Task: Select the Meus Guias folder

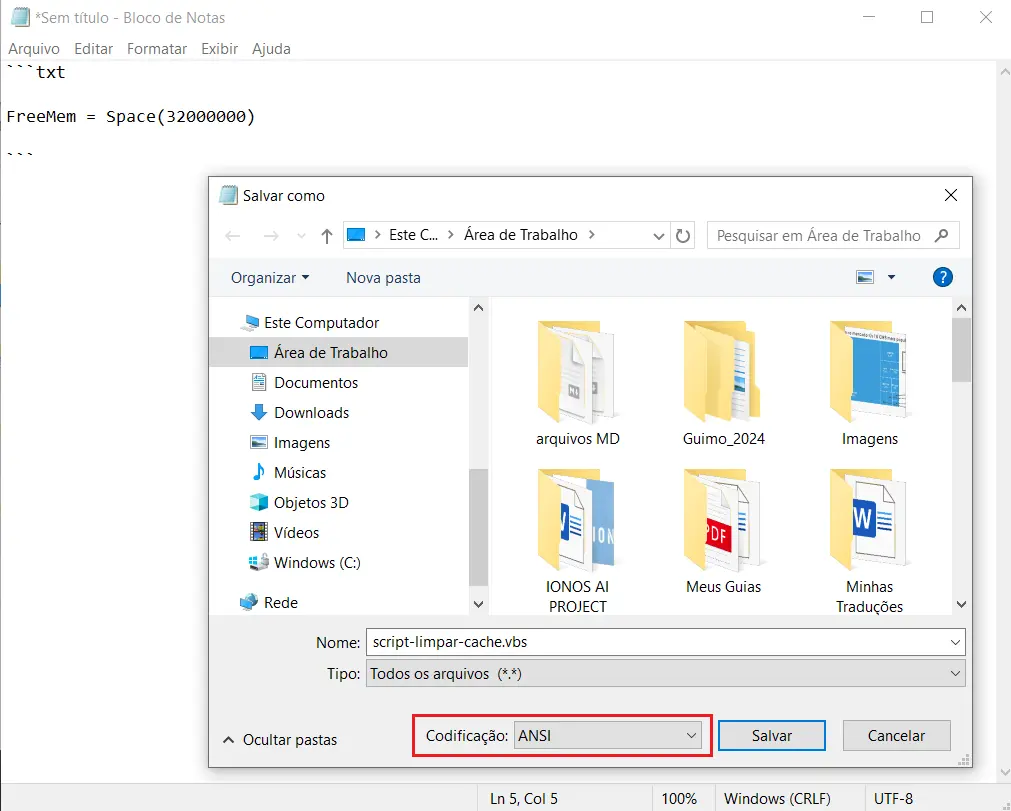Action: click(723, 530)
